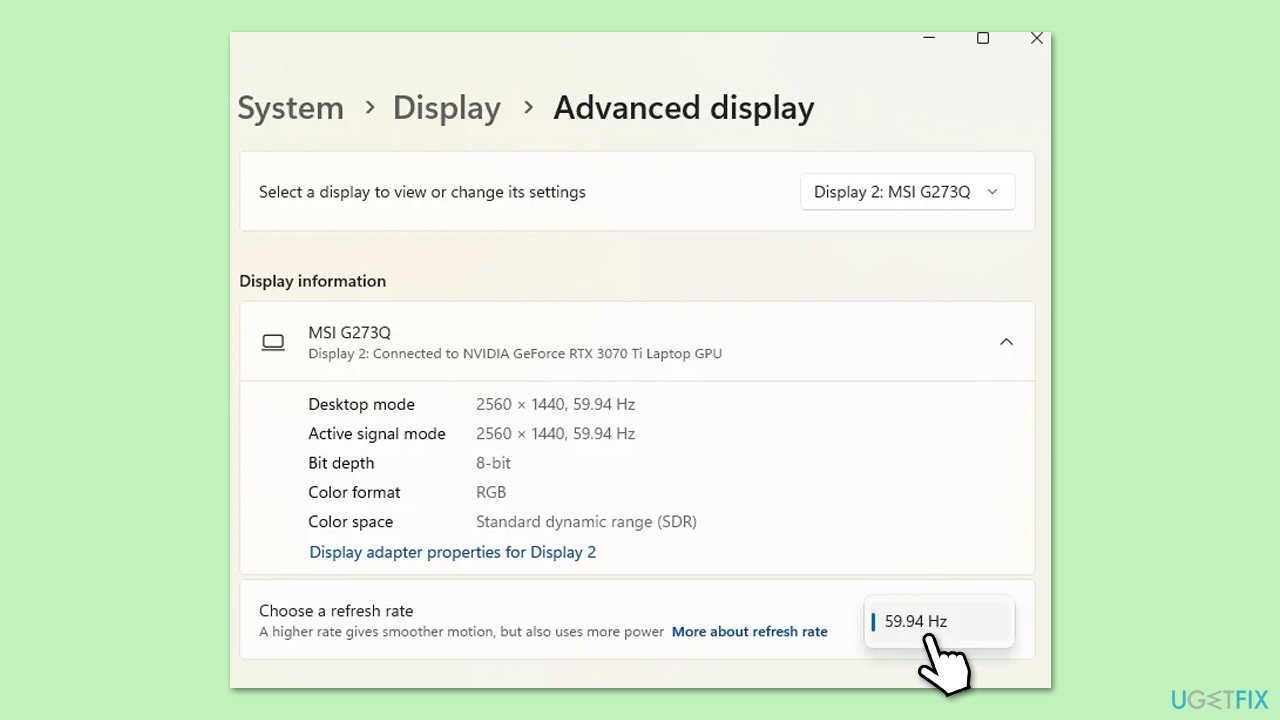Open More about refresh rate link

(x=749, y=632)
